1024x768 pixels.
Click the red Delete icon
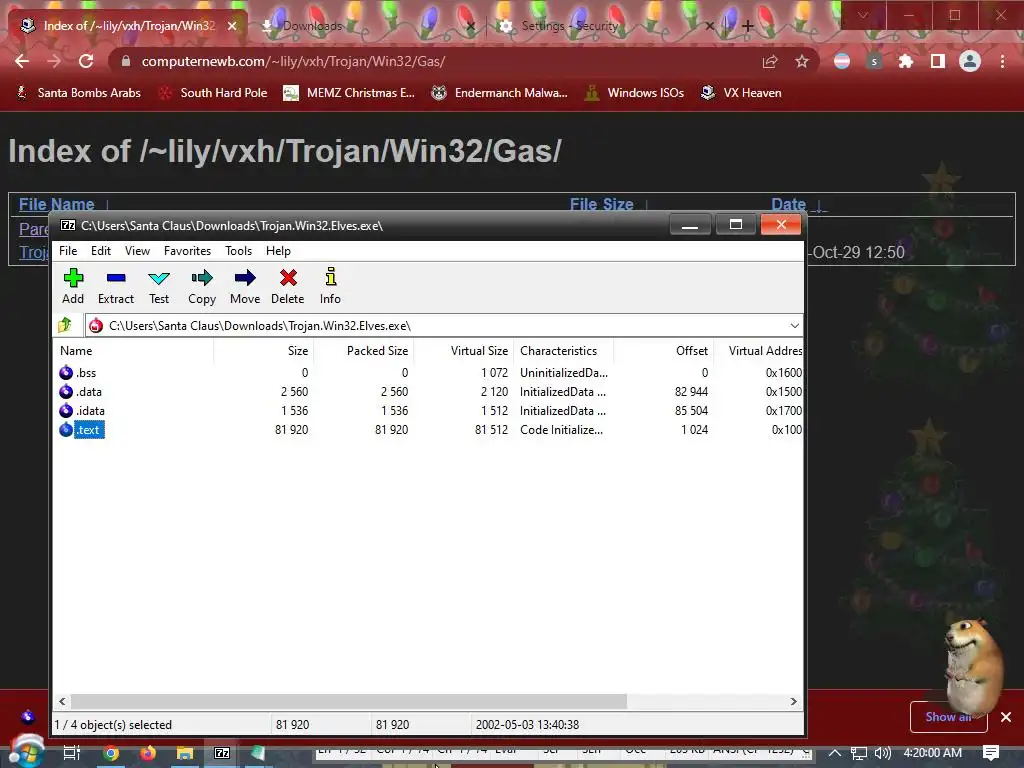(288, 278)
